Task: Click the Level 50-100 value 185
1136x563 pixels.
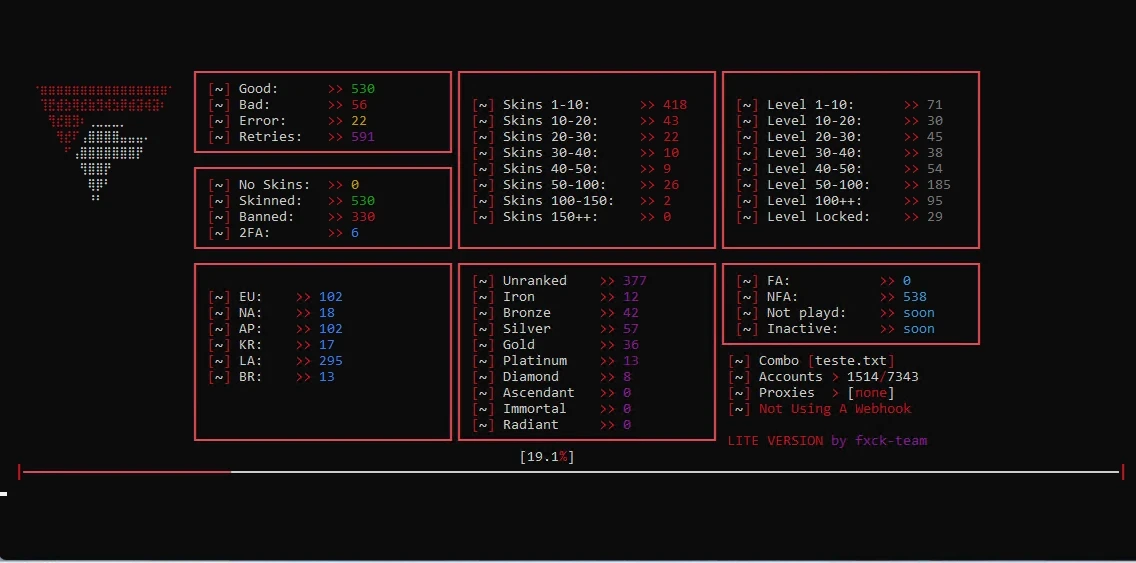Action: click(x=938, y=185)
